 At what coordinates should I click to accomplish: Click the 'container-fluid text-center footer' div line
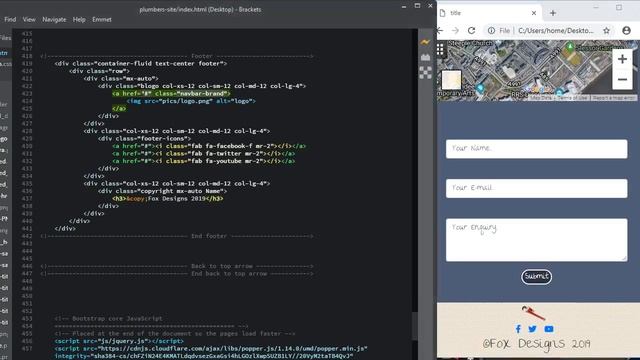[x=141, y=63]
